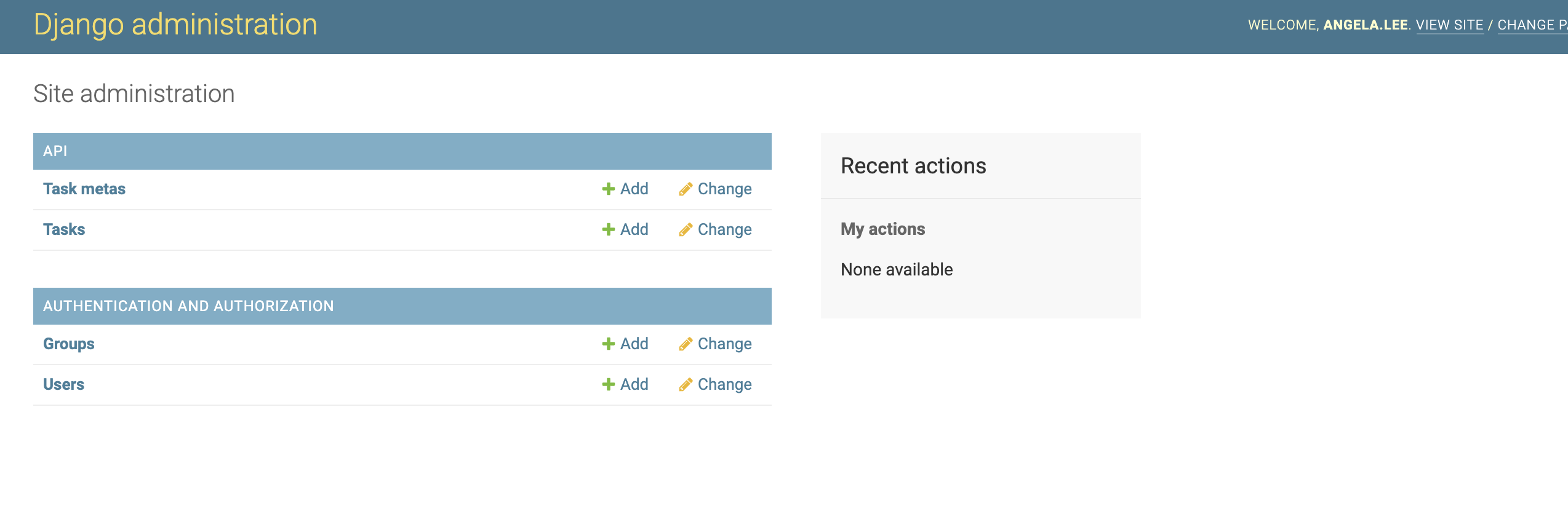Click the pencil icon in Tasks row
The image size is (1568, 514).
coord(686,229)
